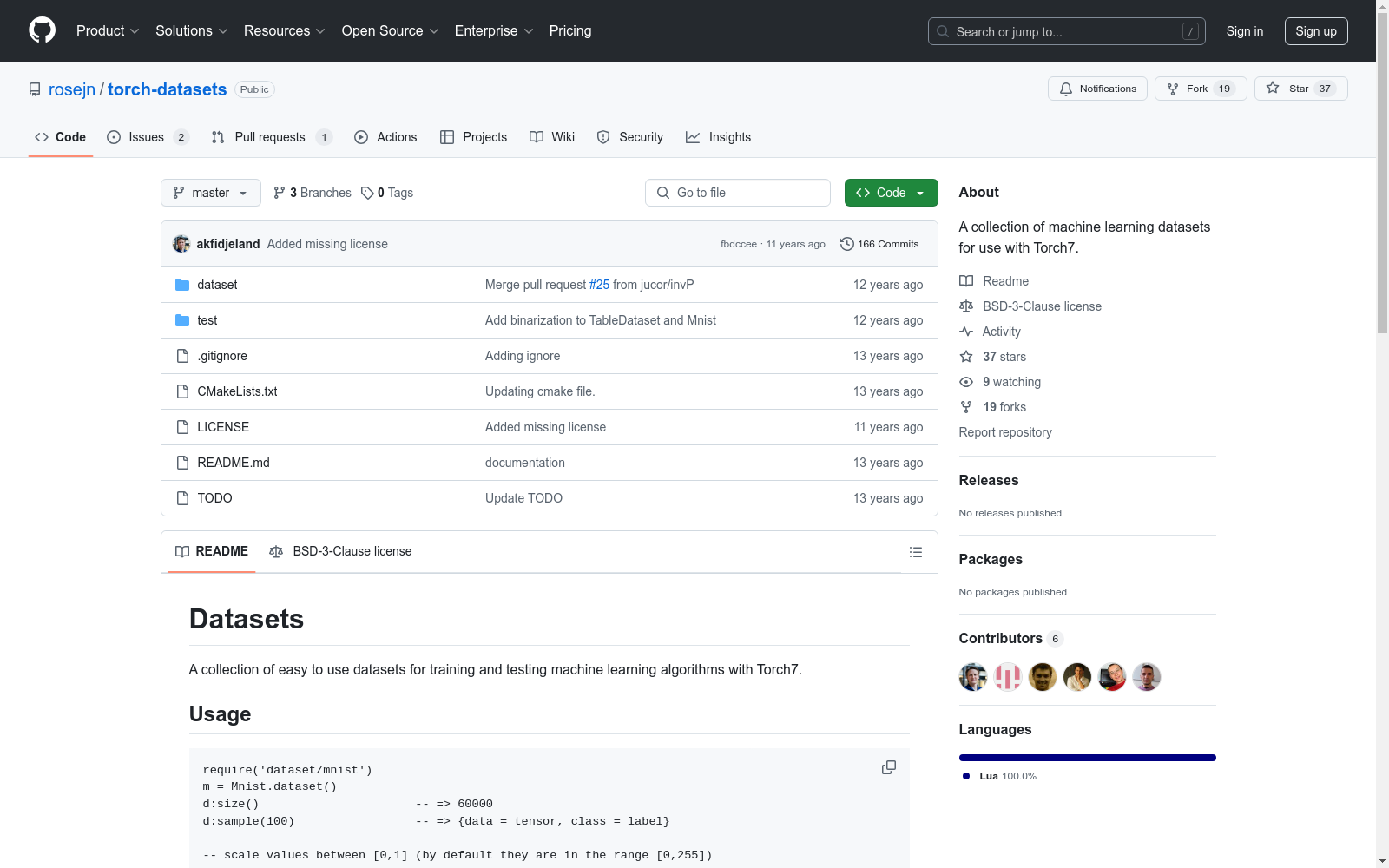The image size is (1389, 868).
Task: Expand the Enterprise menu
Action: [x=494, y=31]
